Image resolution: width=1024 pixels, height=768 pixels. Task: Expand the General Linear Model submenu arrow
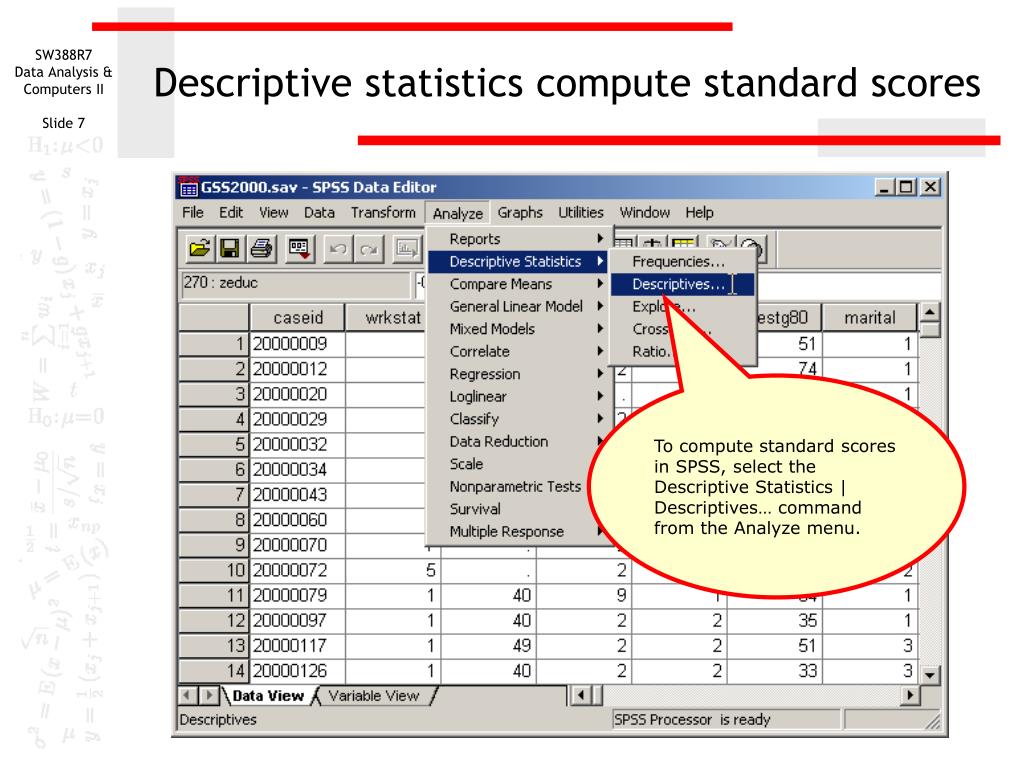pyautogui.click(x=600, y=306)
